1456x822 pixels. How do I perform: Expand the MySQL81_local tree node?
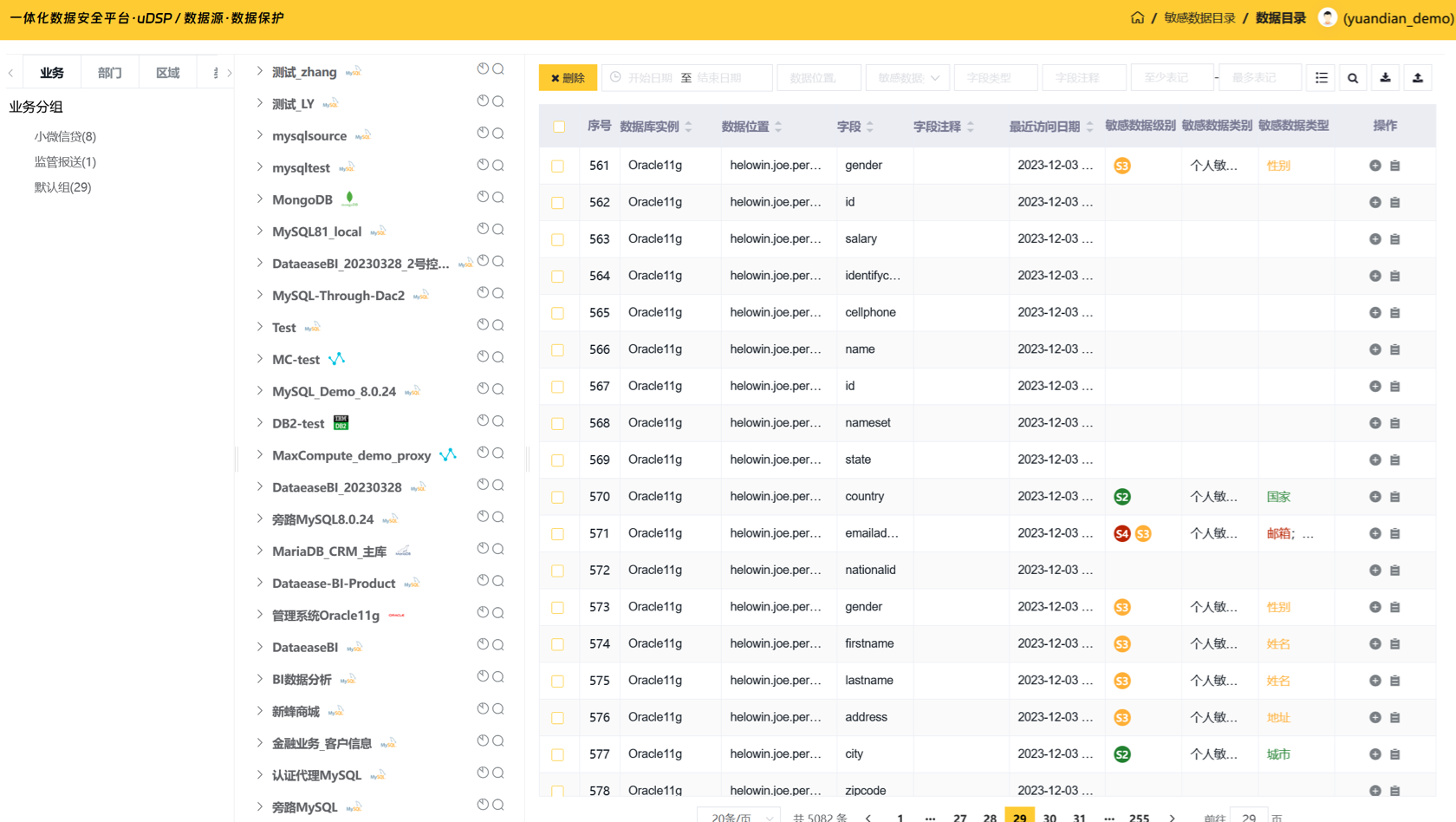point(259,231)
